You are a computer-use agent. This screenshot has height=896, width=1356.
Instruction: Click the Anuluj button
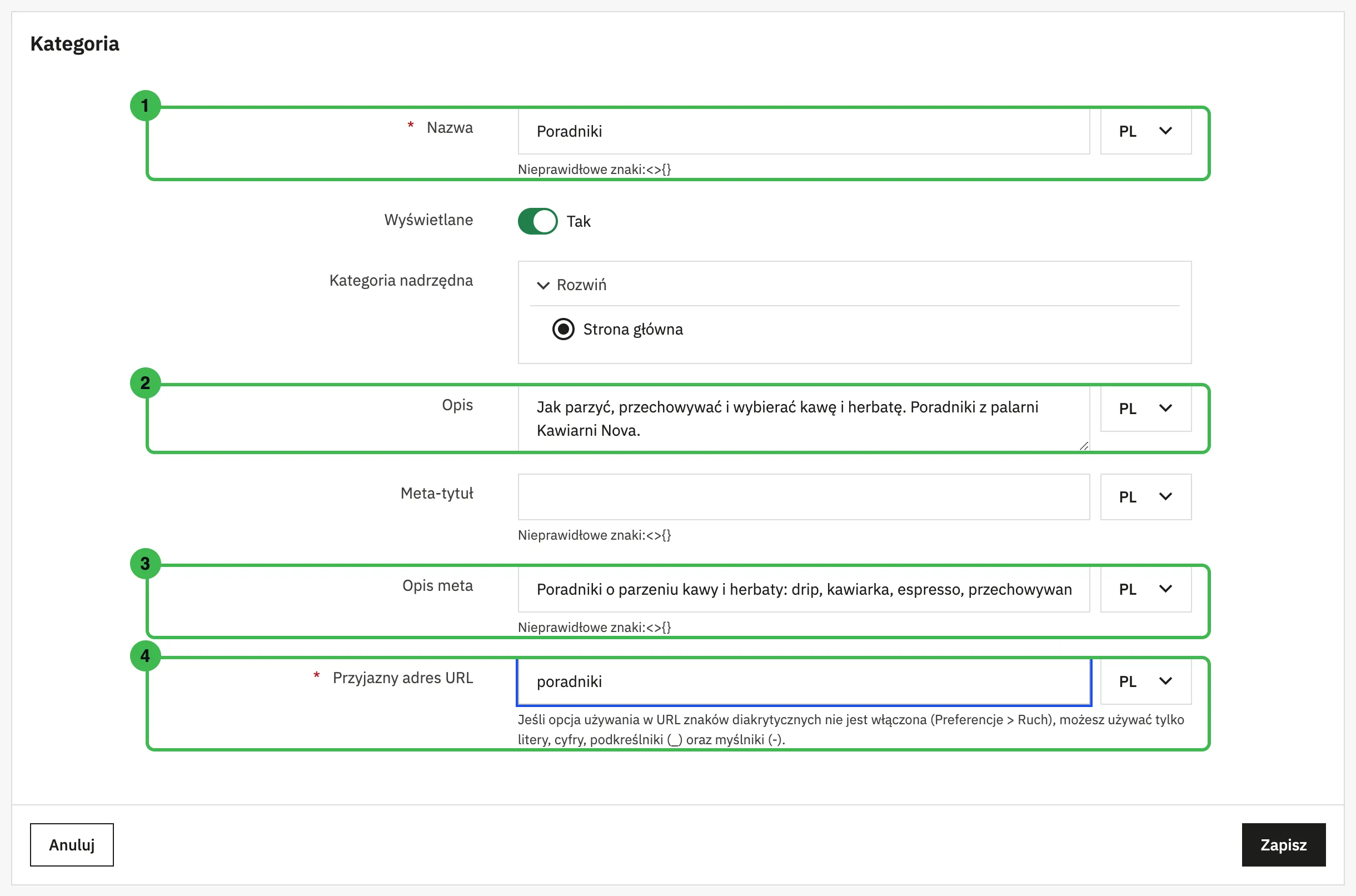coord(72,844)
